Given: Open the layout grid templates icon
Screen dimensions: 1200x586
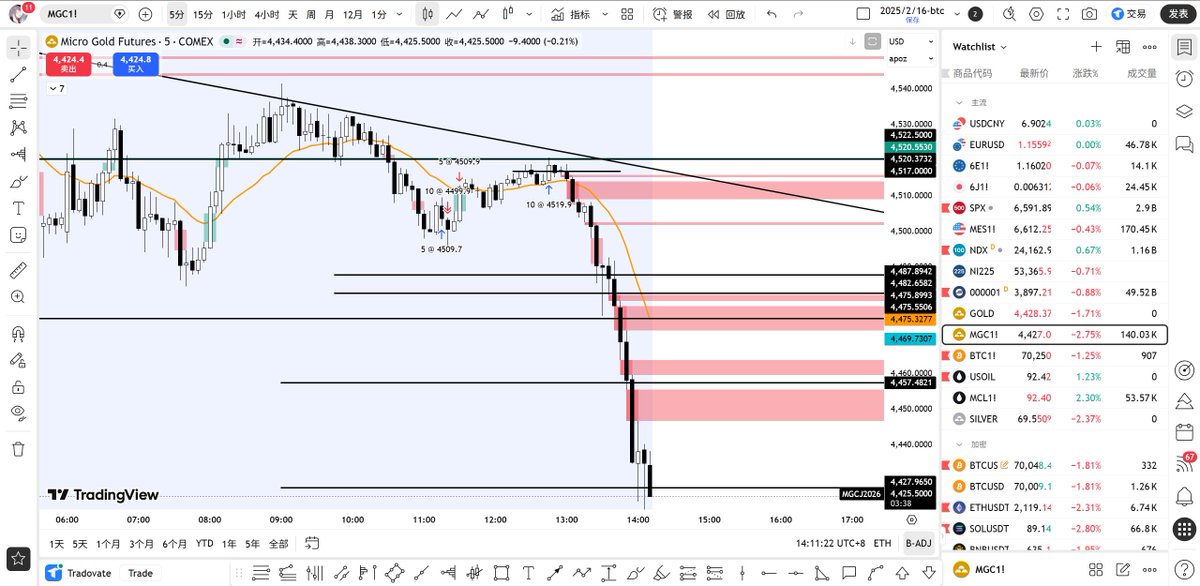Looking at the screenshot, I should pyautogui.click(x=626, y=14).
